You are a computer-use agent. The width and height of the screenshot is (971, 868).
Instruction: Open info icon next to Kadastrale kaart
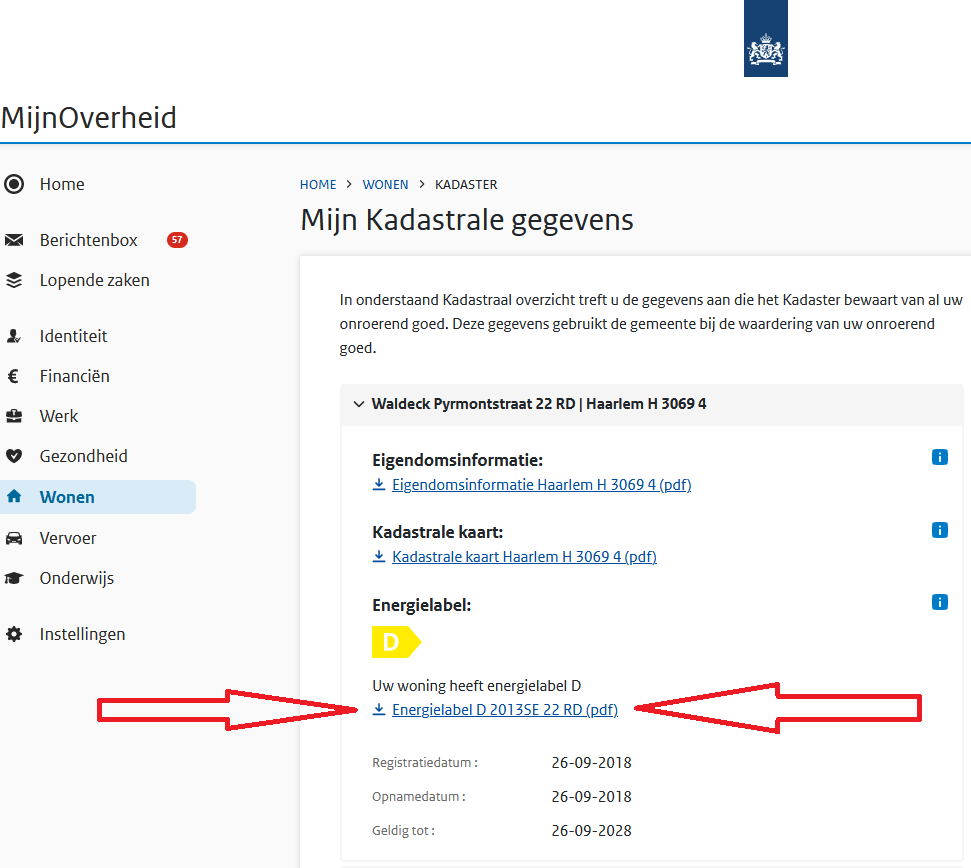(939, 530)
